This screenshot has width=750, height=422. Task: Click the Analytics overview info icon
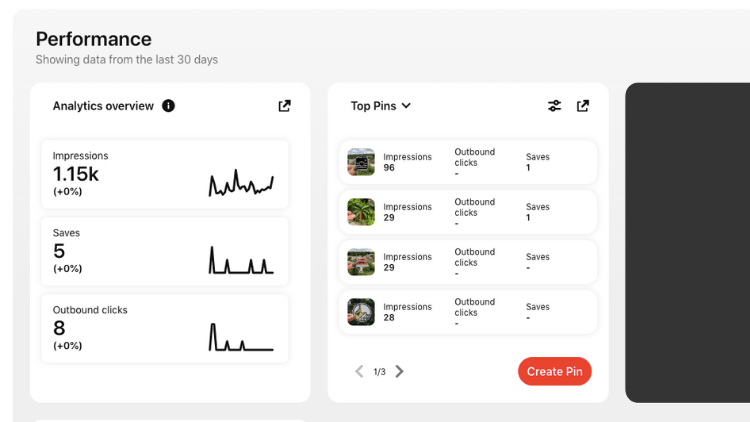pos(168,106)
